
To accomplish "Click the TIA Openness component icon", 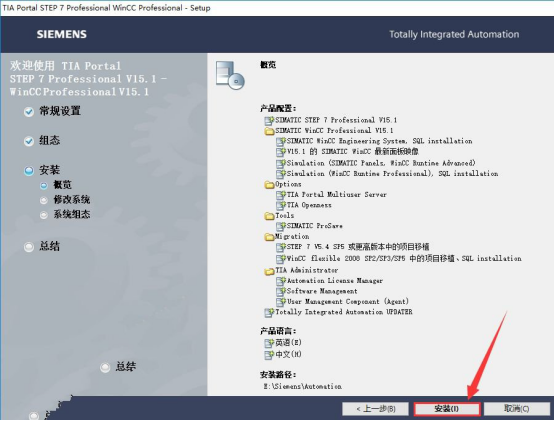I will pos(281,205).
